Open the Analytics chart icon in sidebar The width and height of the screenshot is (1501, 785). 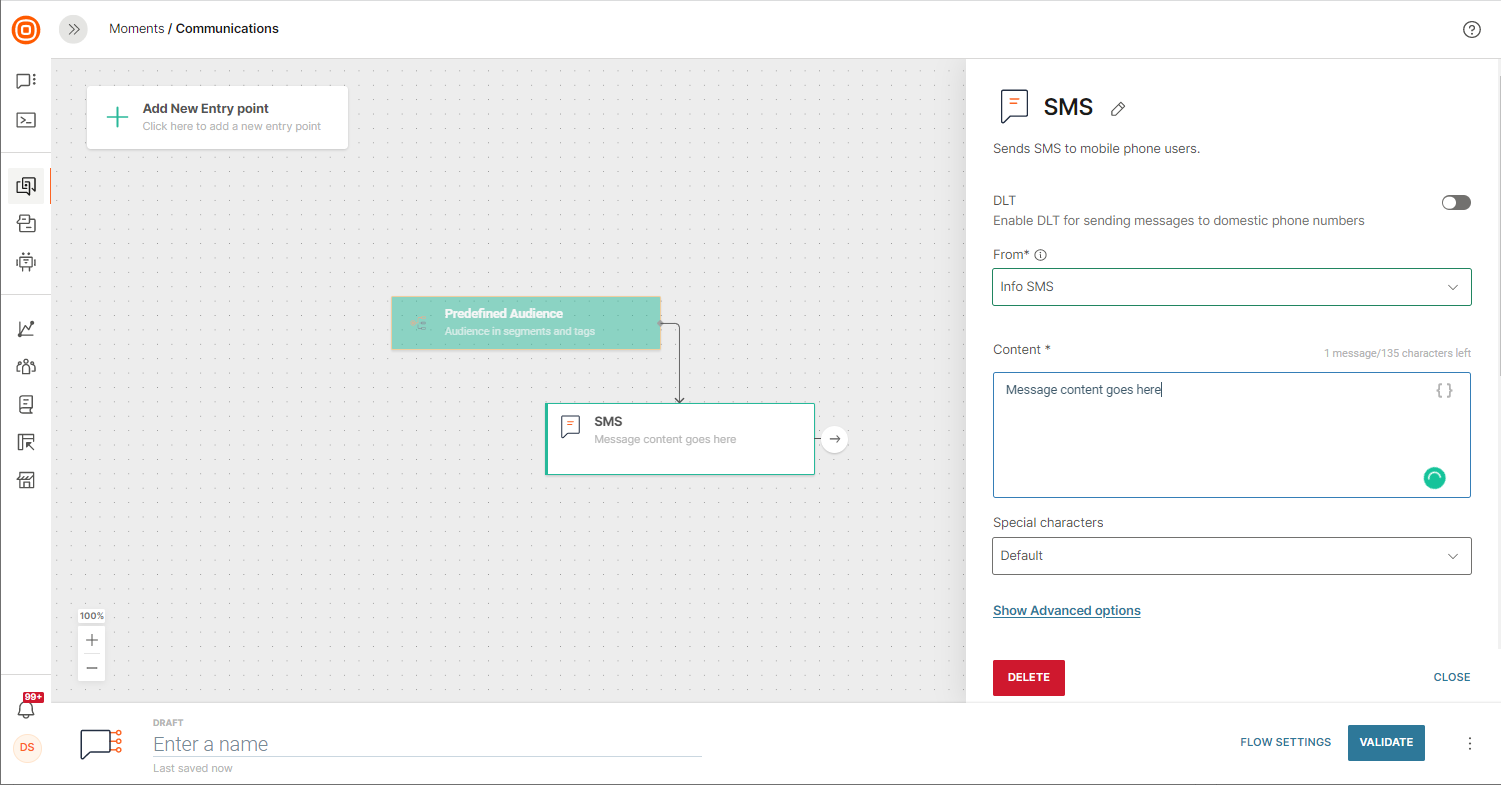[26, 328]
